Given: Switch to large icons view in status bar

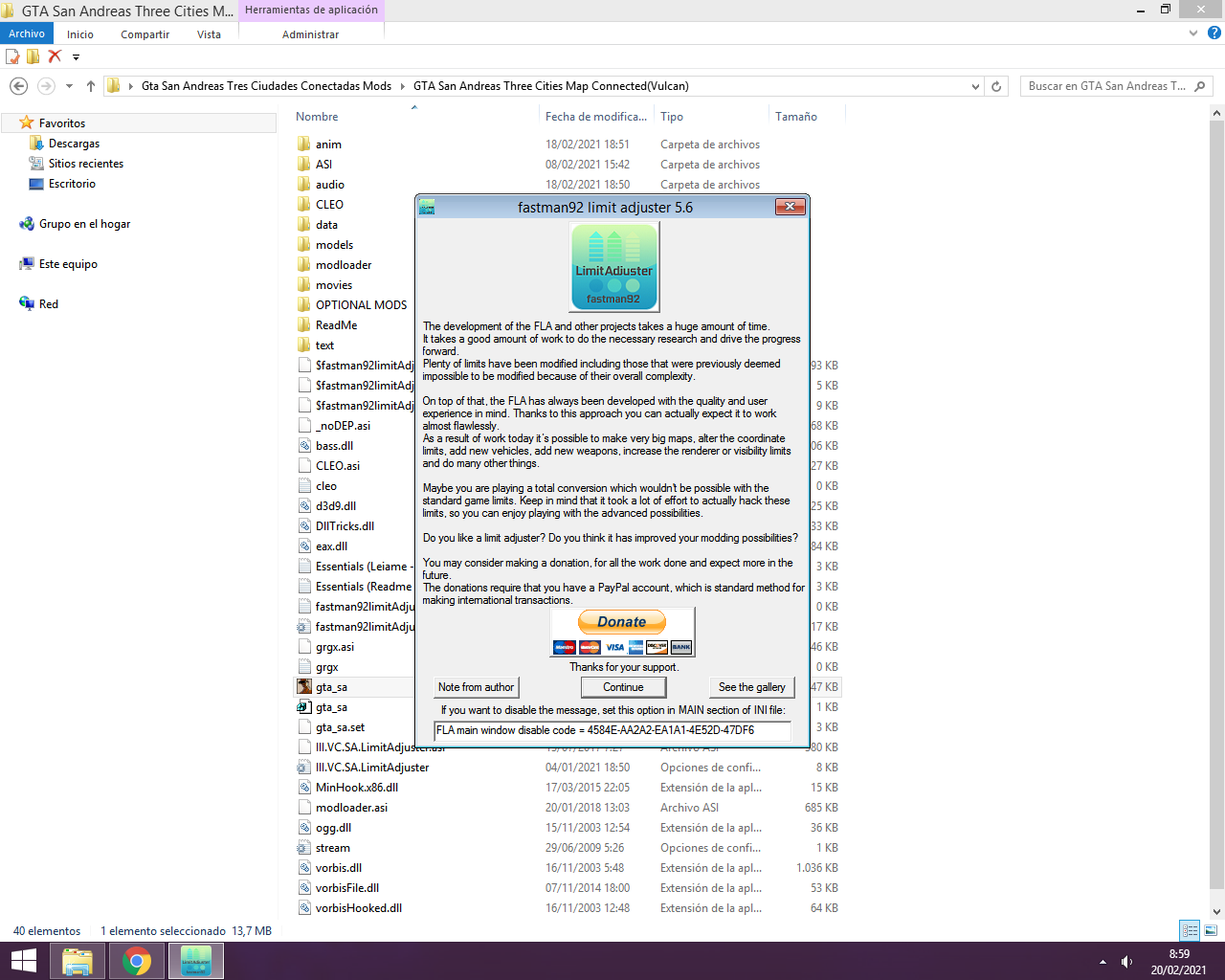Looking at the screenshot, I should pyautogui.click(x=1211, y=930).
